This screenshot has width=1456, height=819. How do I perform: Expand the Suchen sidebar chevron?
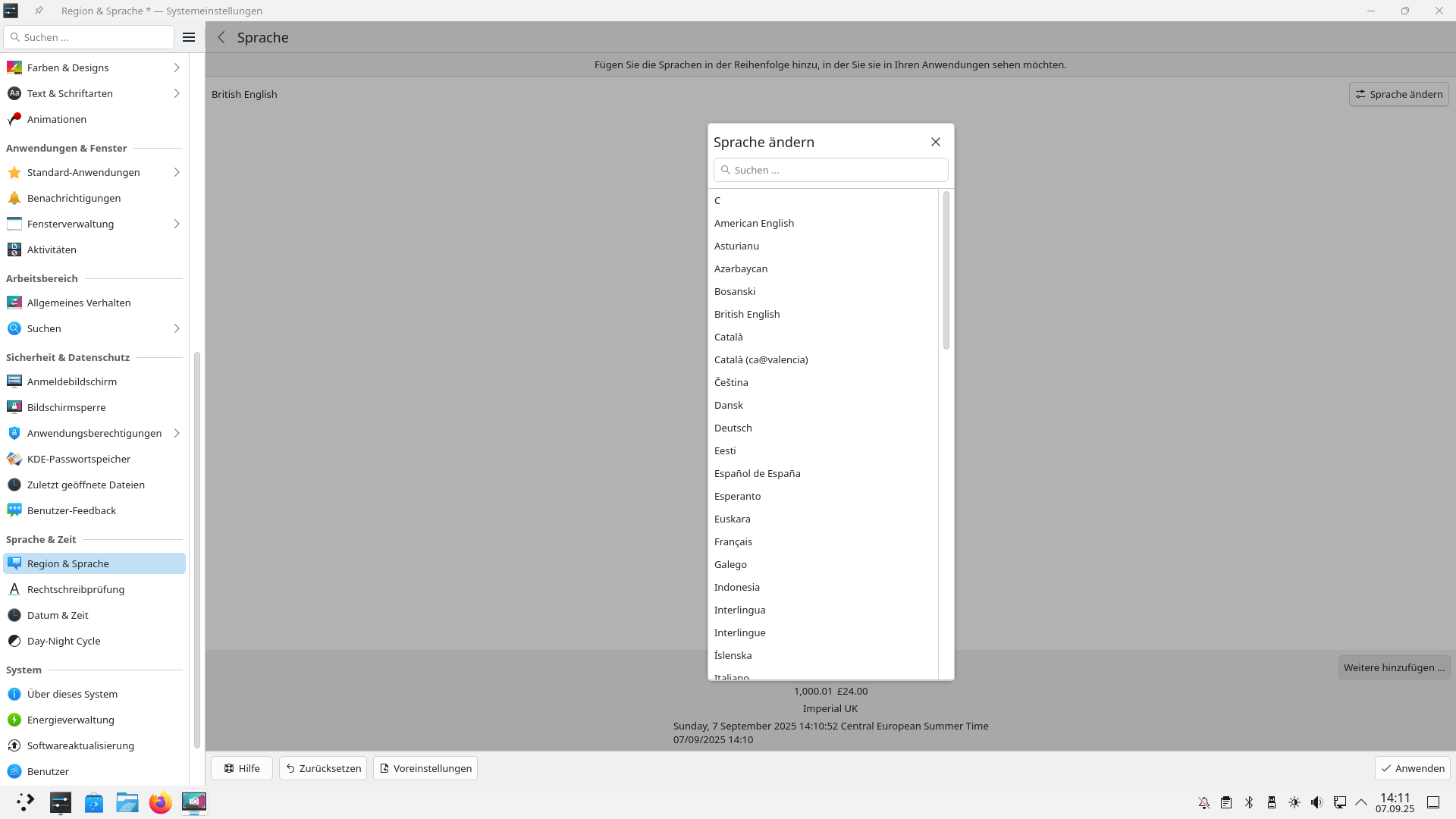(177, 328)
